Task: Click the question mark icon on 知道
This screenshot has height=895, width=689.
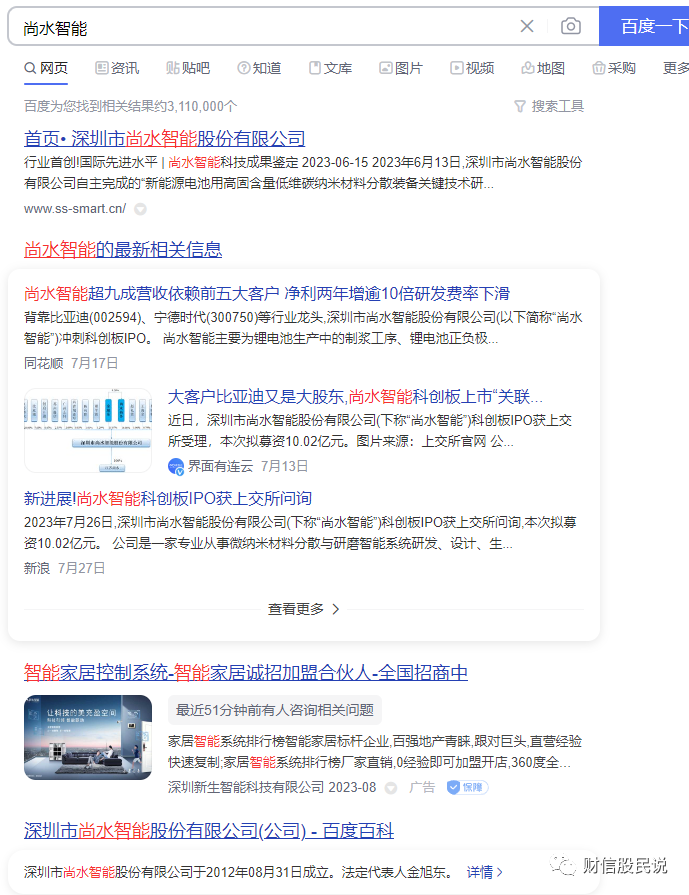Action: tap(243, 68)
